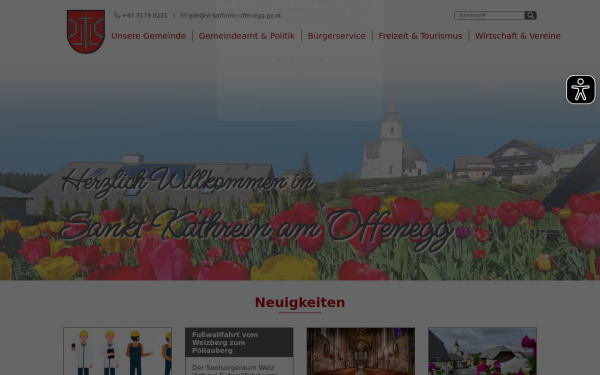Open the Wirtschaft & Vereine menu

pos(517,36)
